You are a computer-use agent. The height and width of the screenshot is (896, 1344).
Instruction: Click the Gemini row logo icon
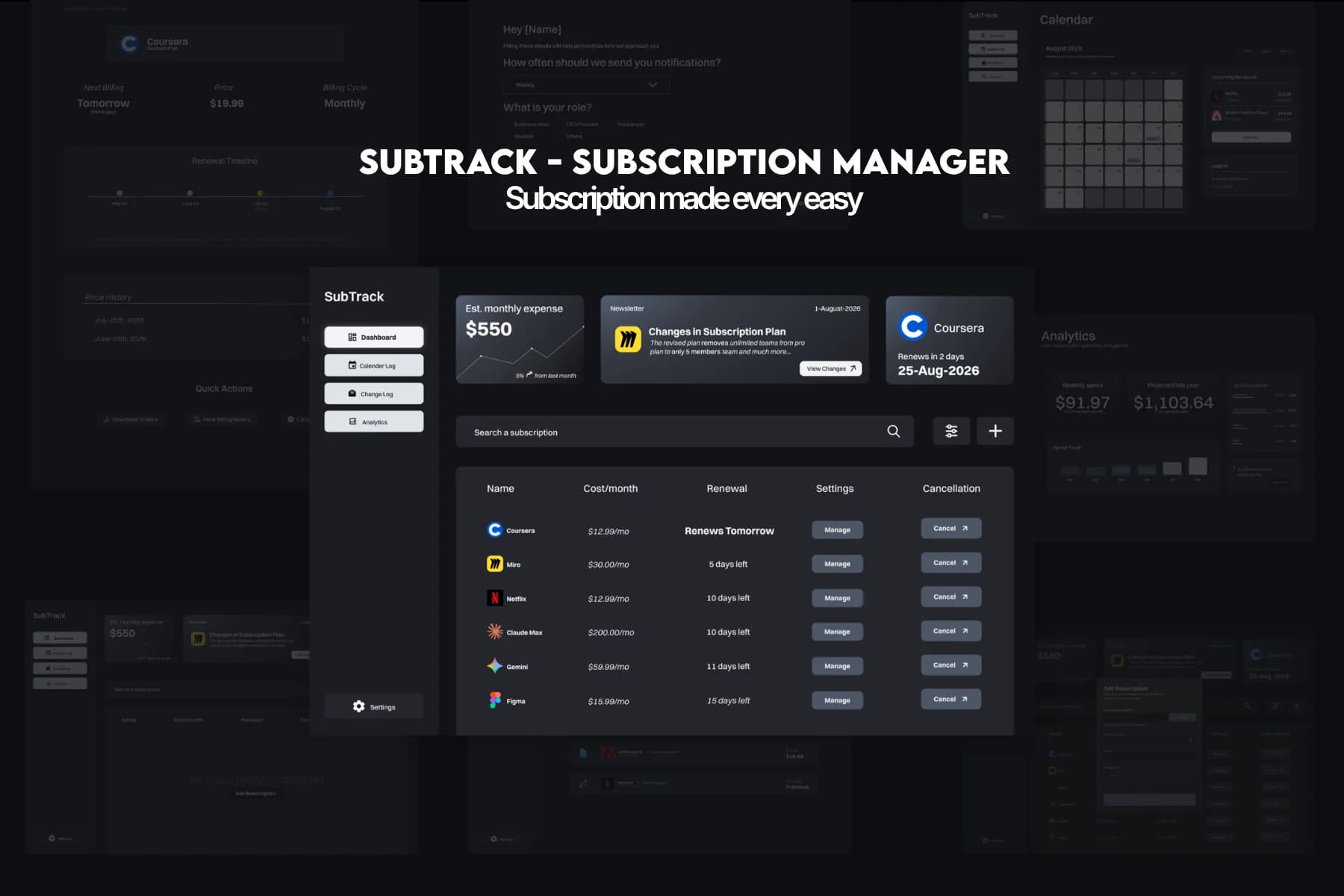click(x=494, y=666)
